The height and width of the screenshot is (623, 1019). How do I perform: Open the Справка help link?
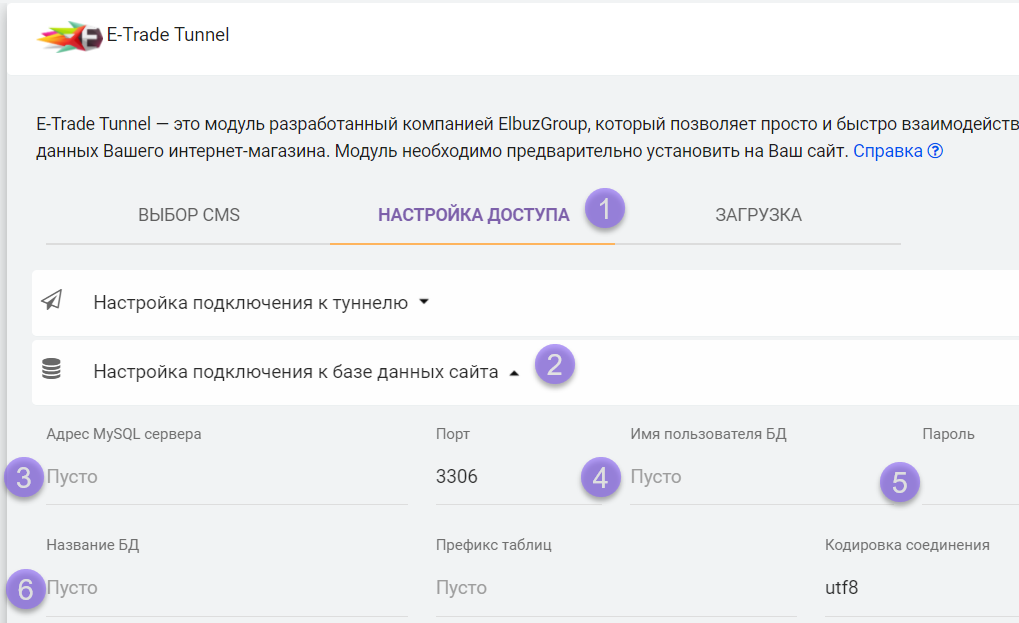tap(888, 152)
